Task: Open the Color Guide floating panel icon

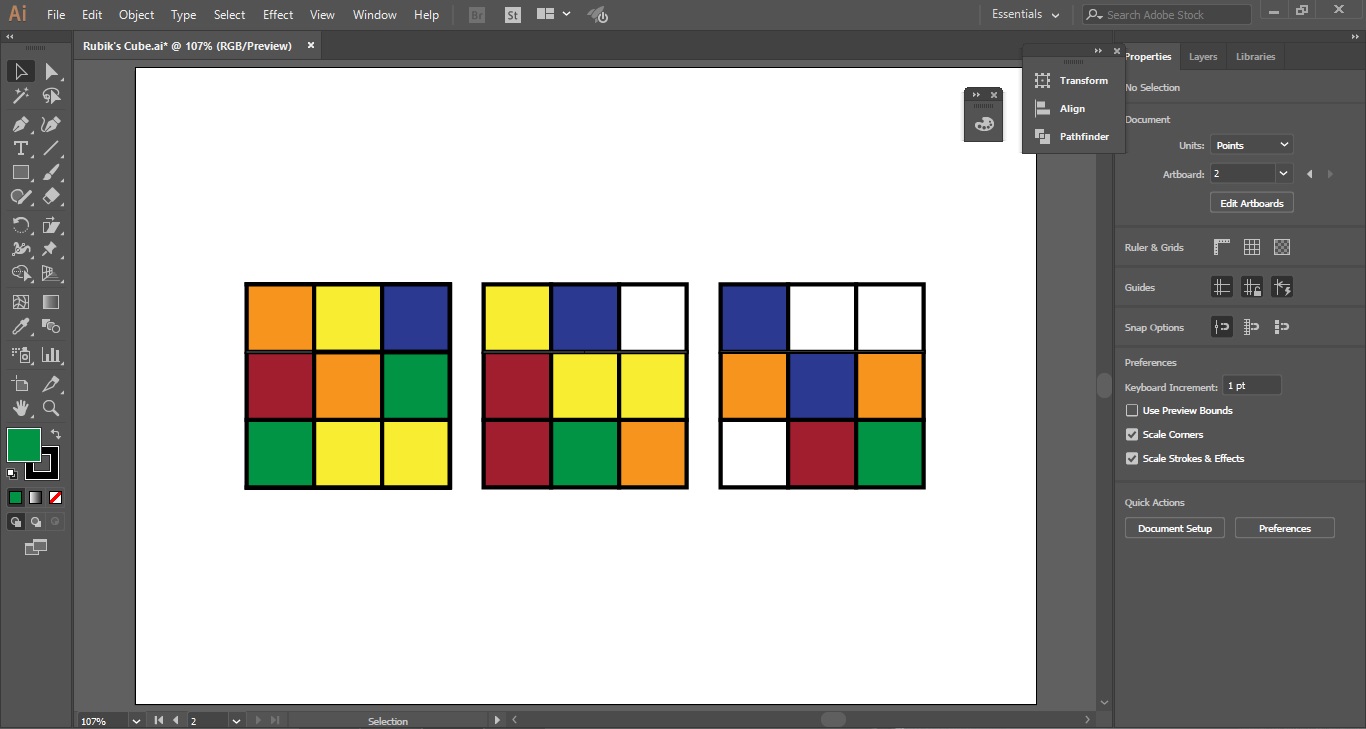Action: (984, 124)
